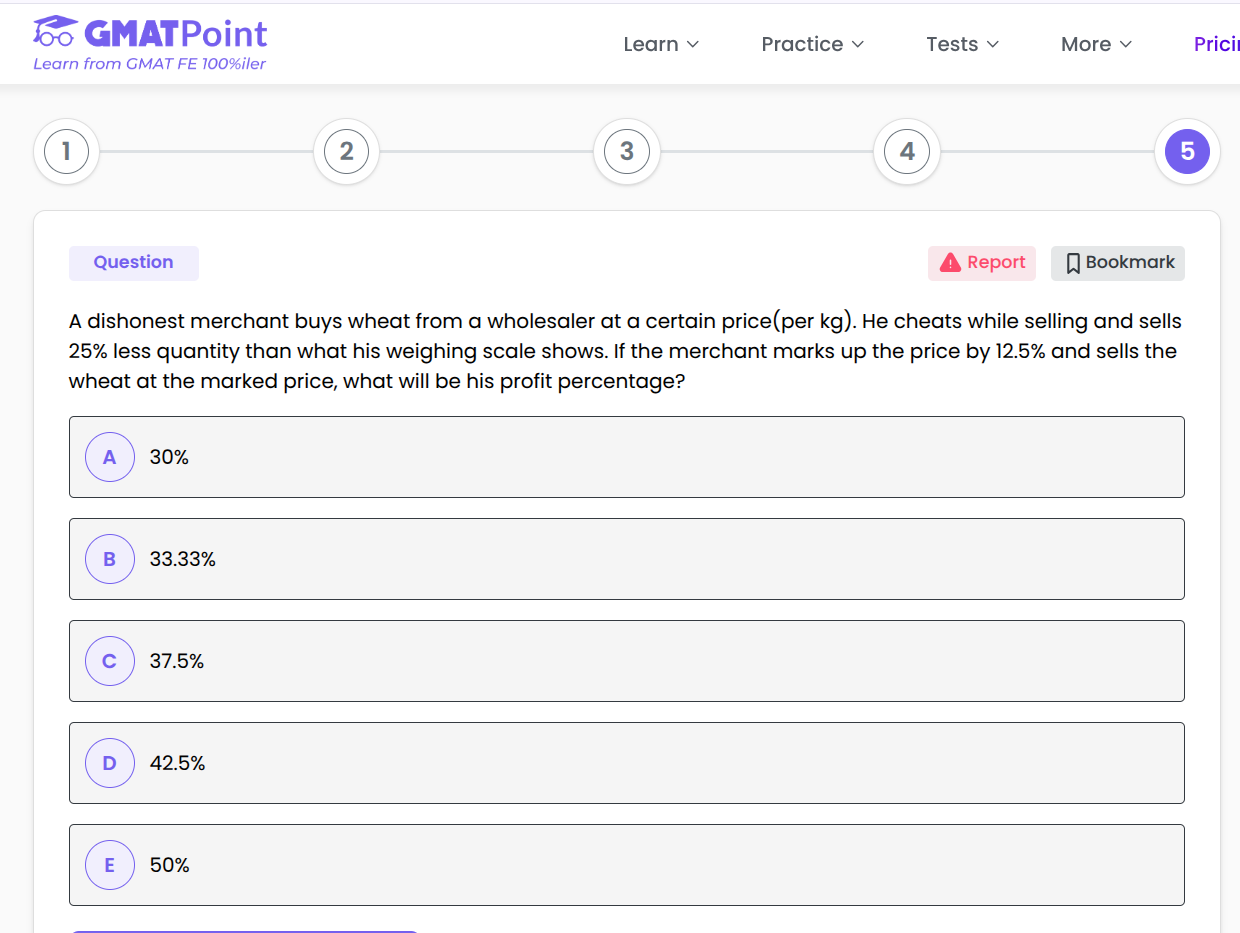This screenshot has height=933, width=1240.
Task: Expand the Tests dropdown menu
Action: (962, 44)
